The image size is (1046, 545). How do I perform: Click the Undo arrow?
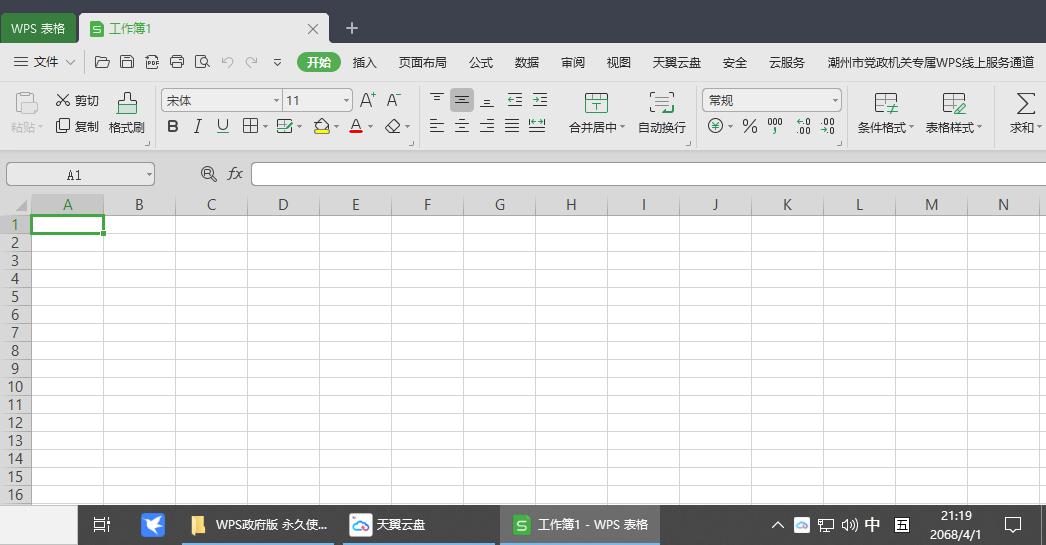pyautogui.click(x=227, y=62)
